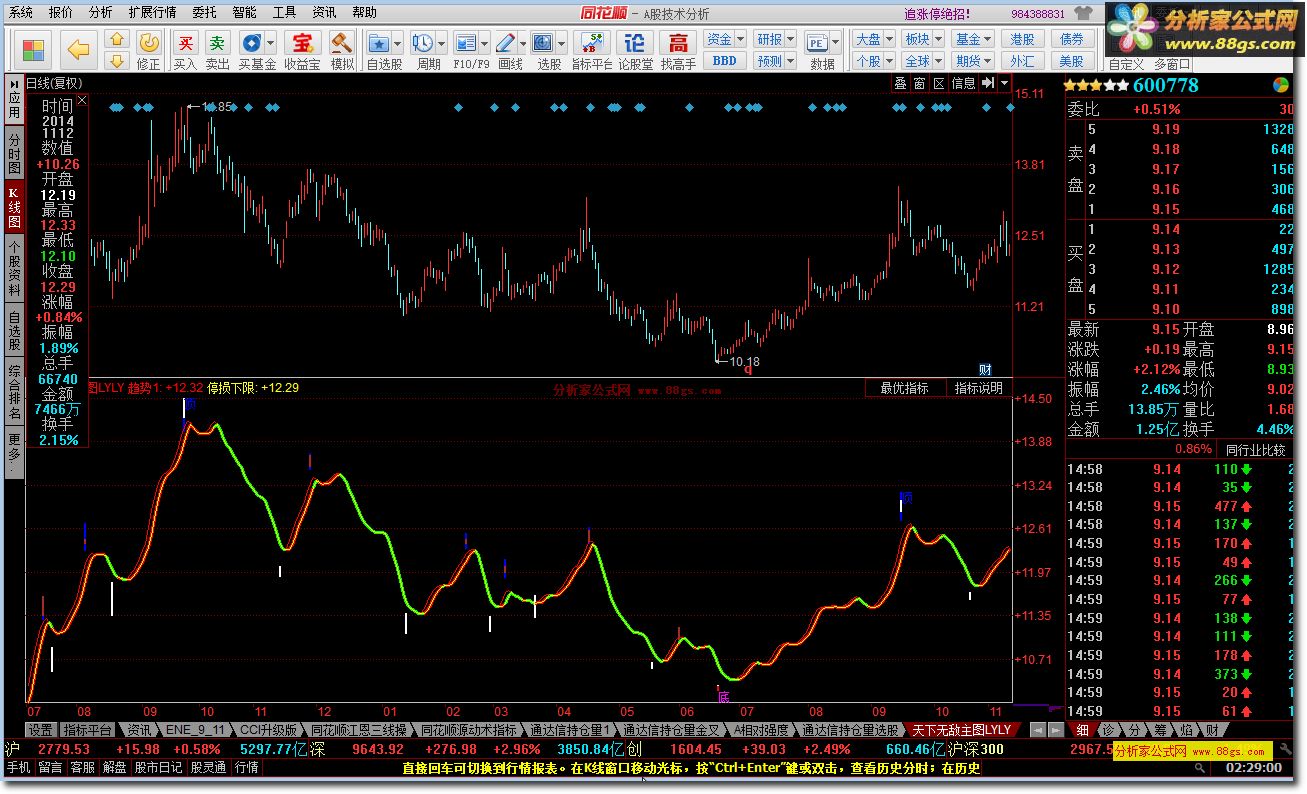Open sidebar tab 分时图
The height and width of the screenshot is (794, 1307).
[x=14, y=154]
